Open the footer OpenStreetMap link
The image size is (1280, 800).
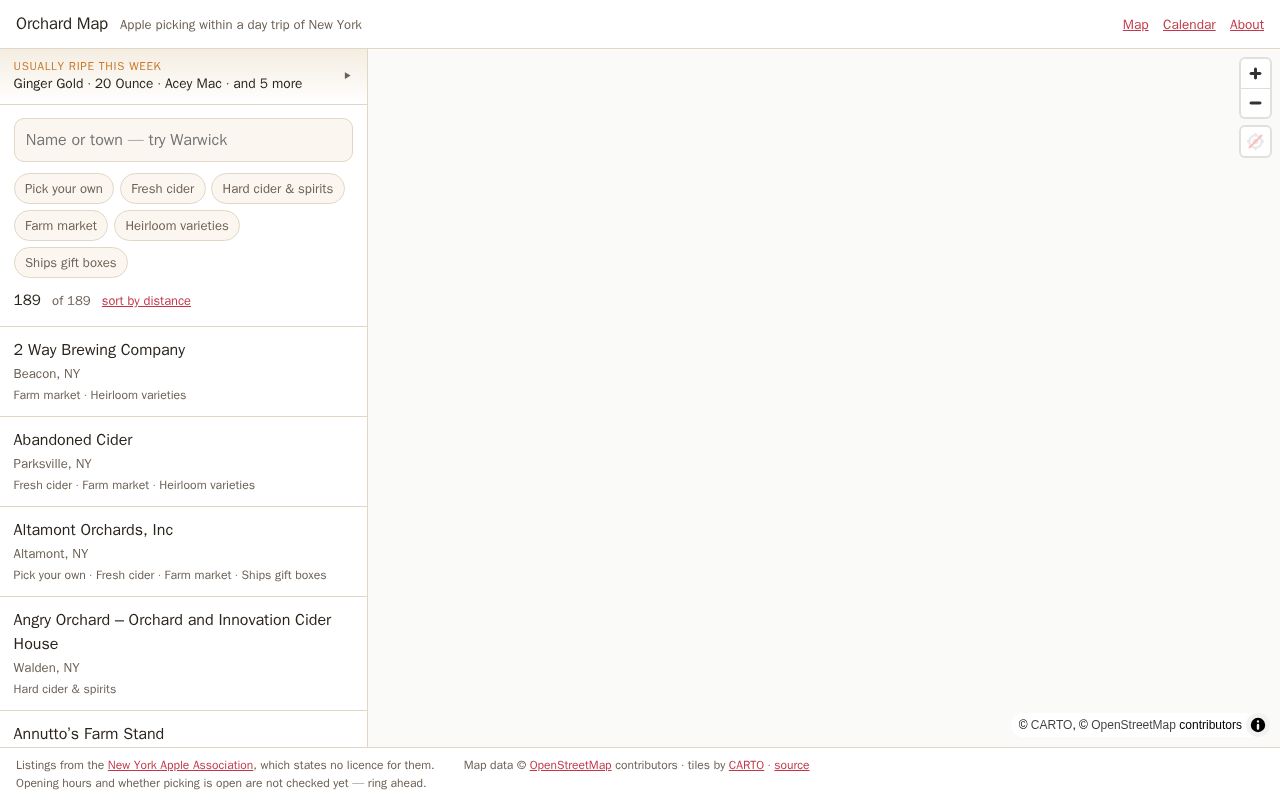pyautogui.click(x=570, y=765)
